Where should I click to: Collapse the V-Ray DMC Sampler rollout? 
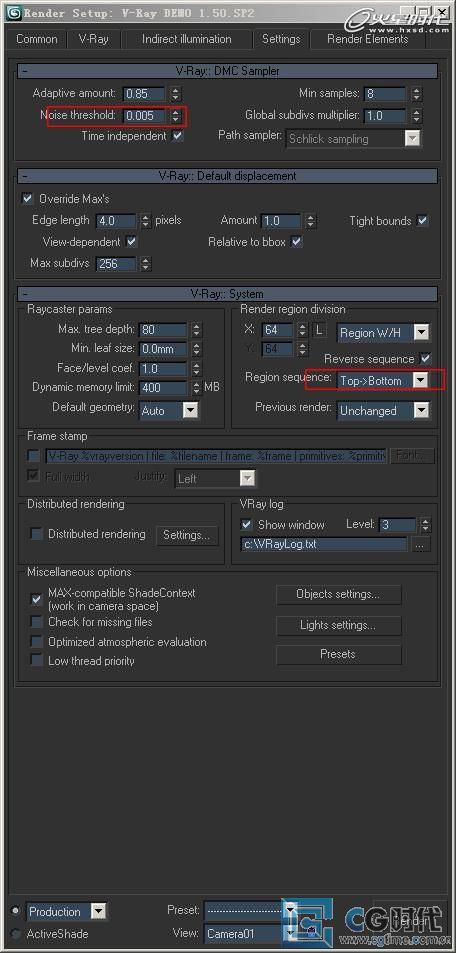(x=227, y=71)
